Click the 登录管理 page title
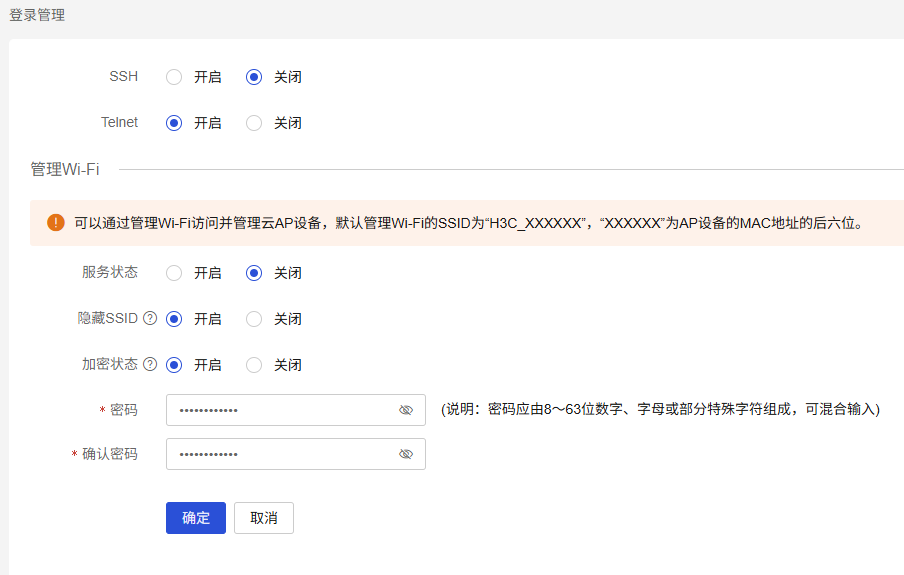The height and width of the screenshot is (575, 904). click(x=37, y=15)
